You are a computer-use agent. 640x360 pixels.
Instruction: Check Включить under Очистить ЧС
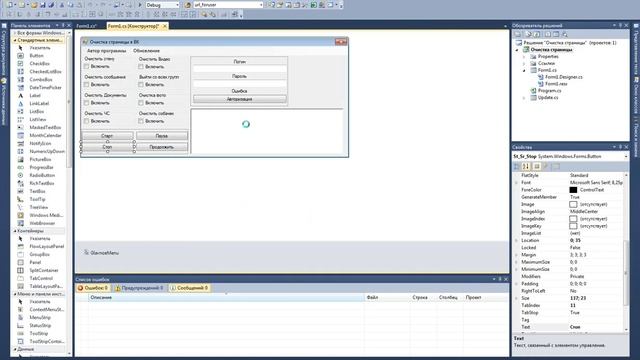pos(86,121)
